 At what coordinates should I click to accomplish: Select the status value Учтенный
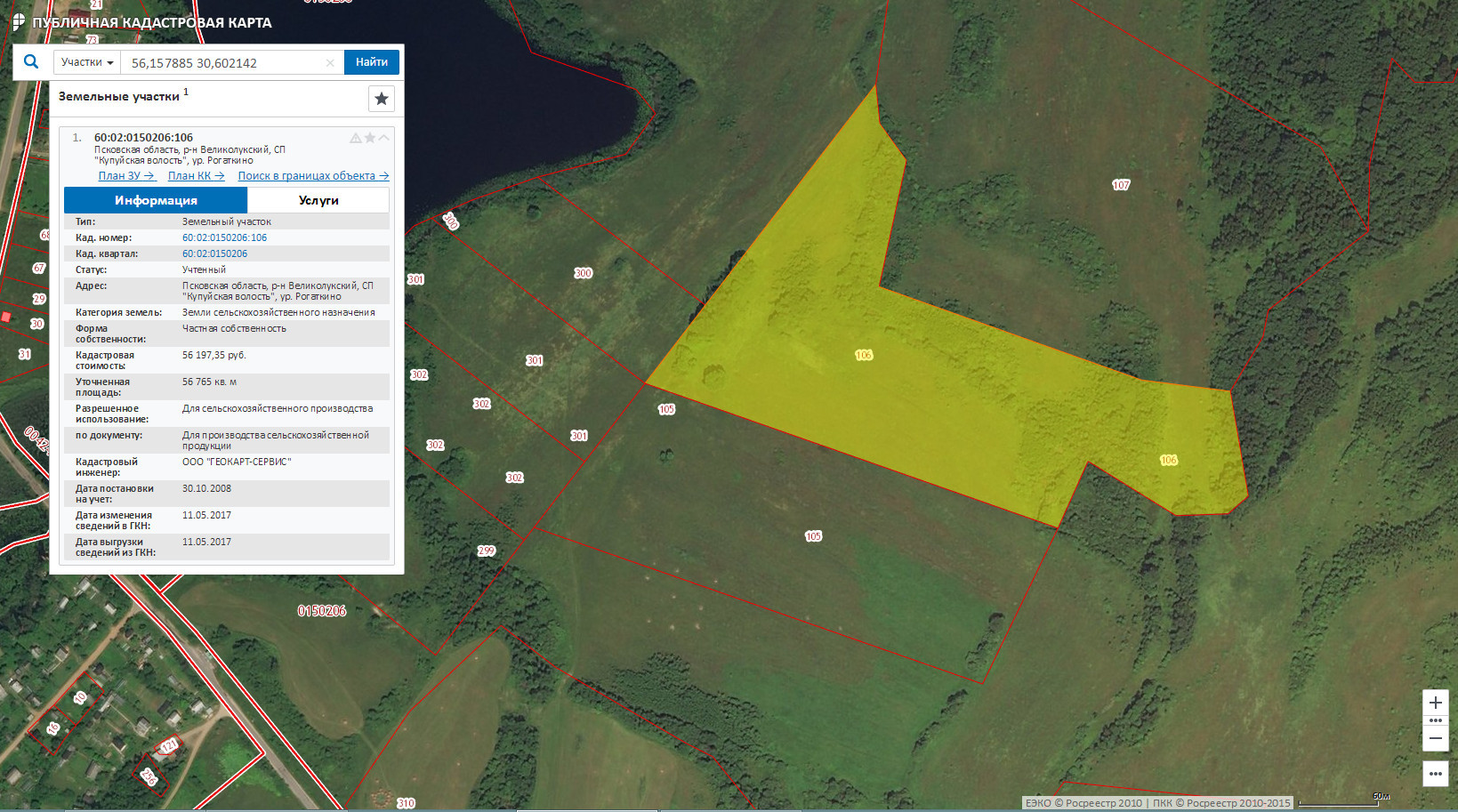click(x=204, y=269)
